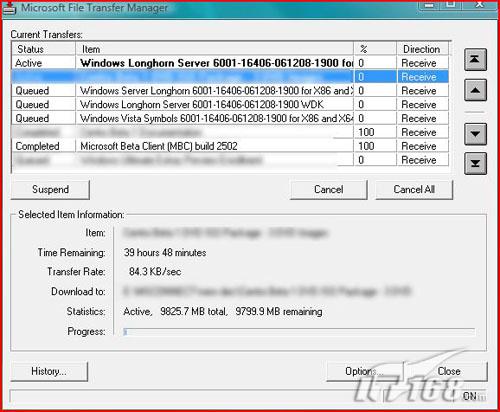Select the queued Windows Vista Symbols item
The height and width of the screenshot is (412, 500).
click(230, 118)
